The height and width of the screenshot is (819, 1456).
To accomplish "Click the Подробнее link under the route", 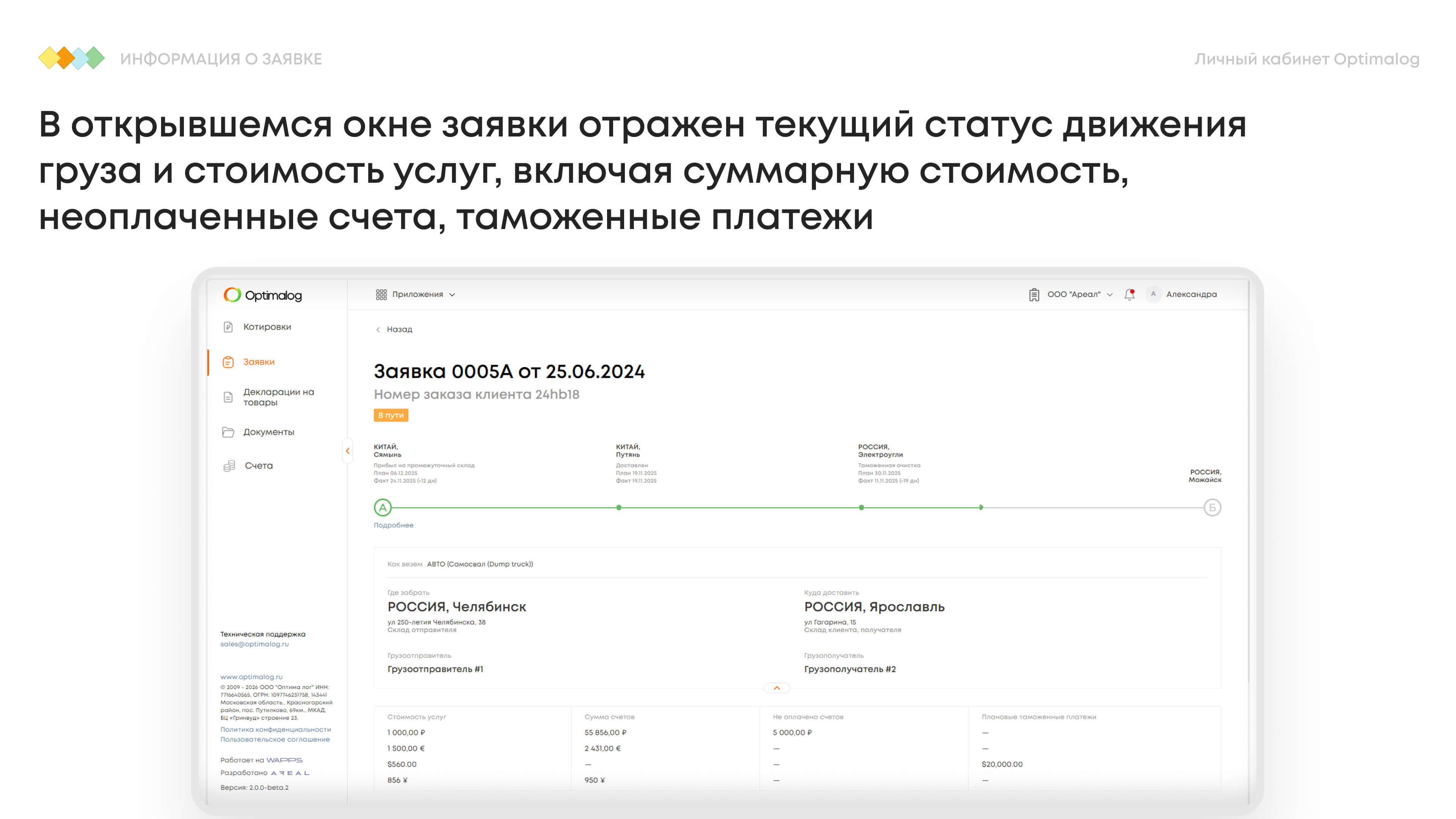I will pos(394,525).
